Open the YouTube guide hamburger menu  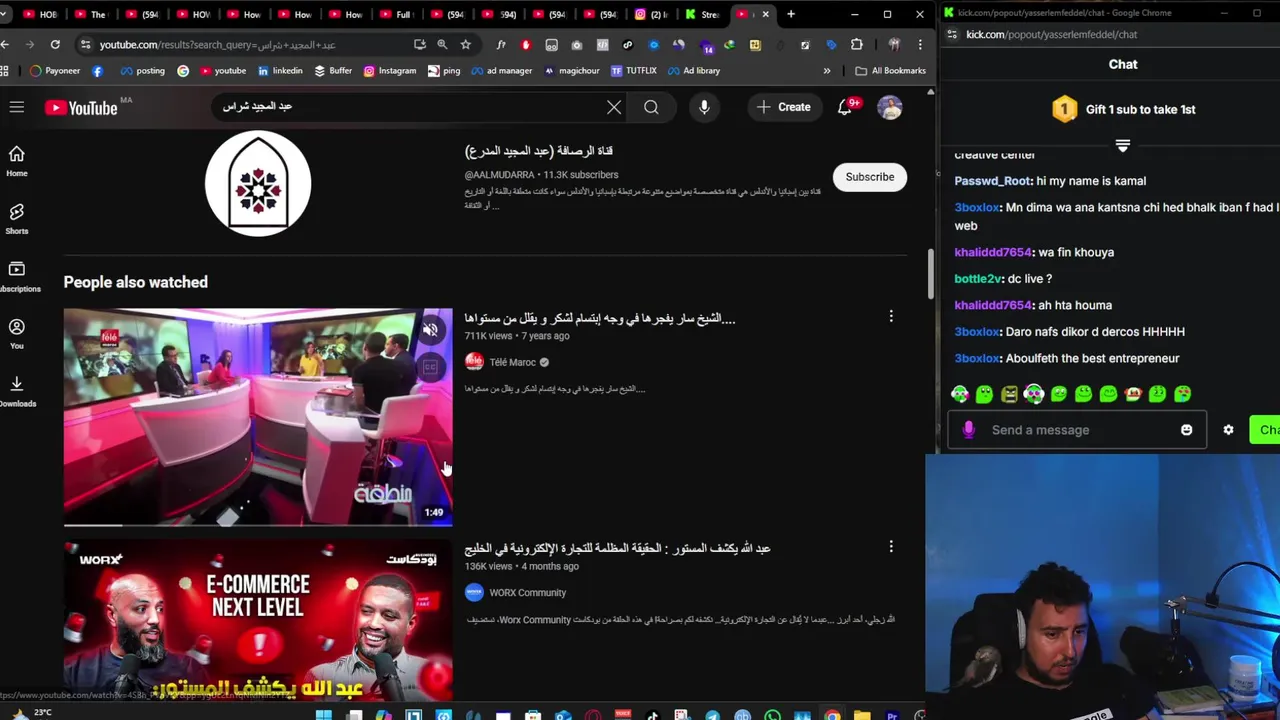tap(17, 107)
